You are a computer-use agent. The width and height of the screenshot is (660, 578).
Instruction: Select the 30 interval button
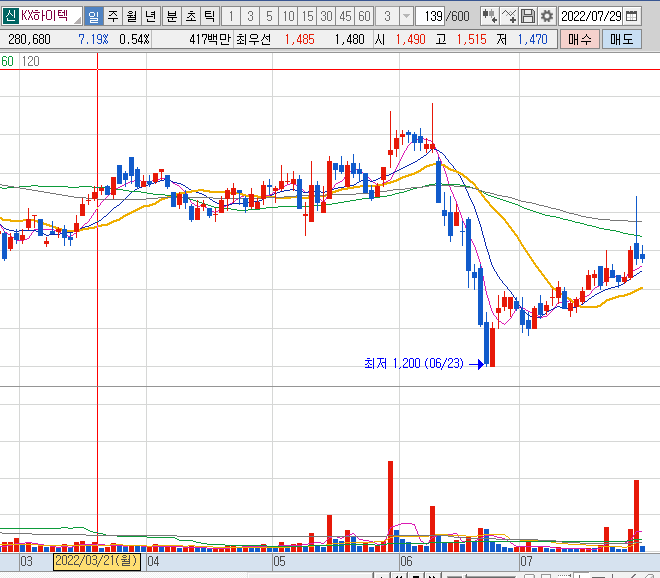click(x=327, y=16)
